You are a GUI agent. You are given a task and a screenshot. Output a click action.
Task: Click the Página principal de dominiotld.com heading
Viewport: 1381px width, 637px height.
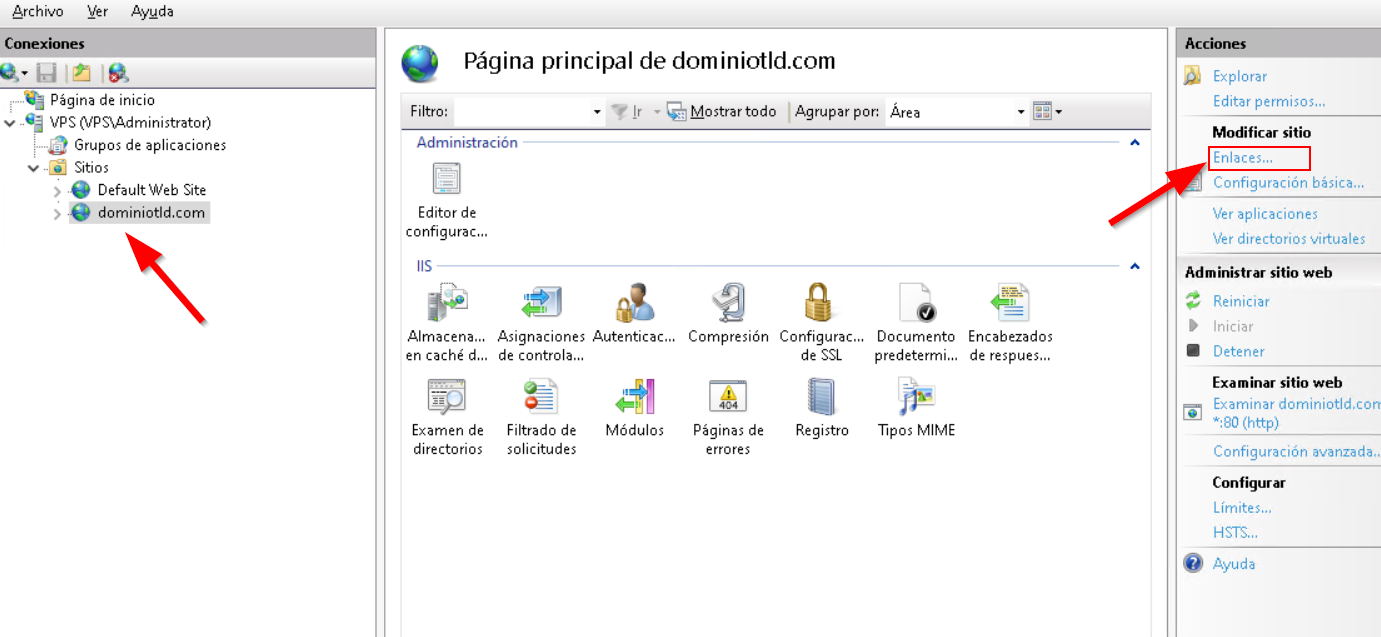(649, 61)
